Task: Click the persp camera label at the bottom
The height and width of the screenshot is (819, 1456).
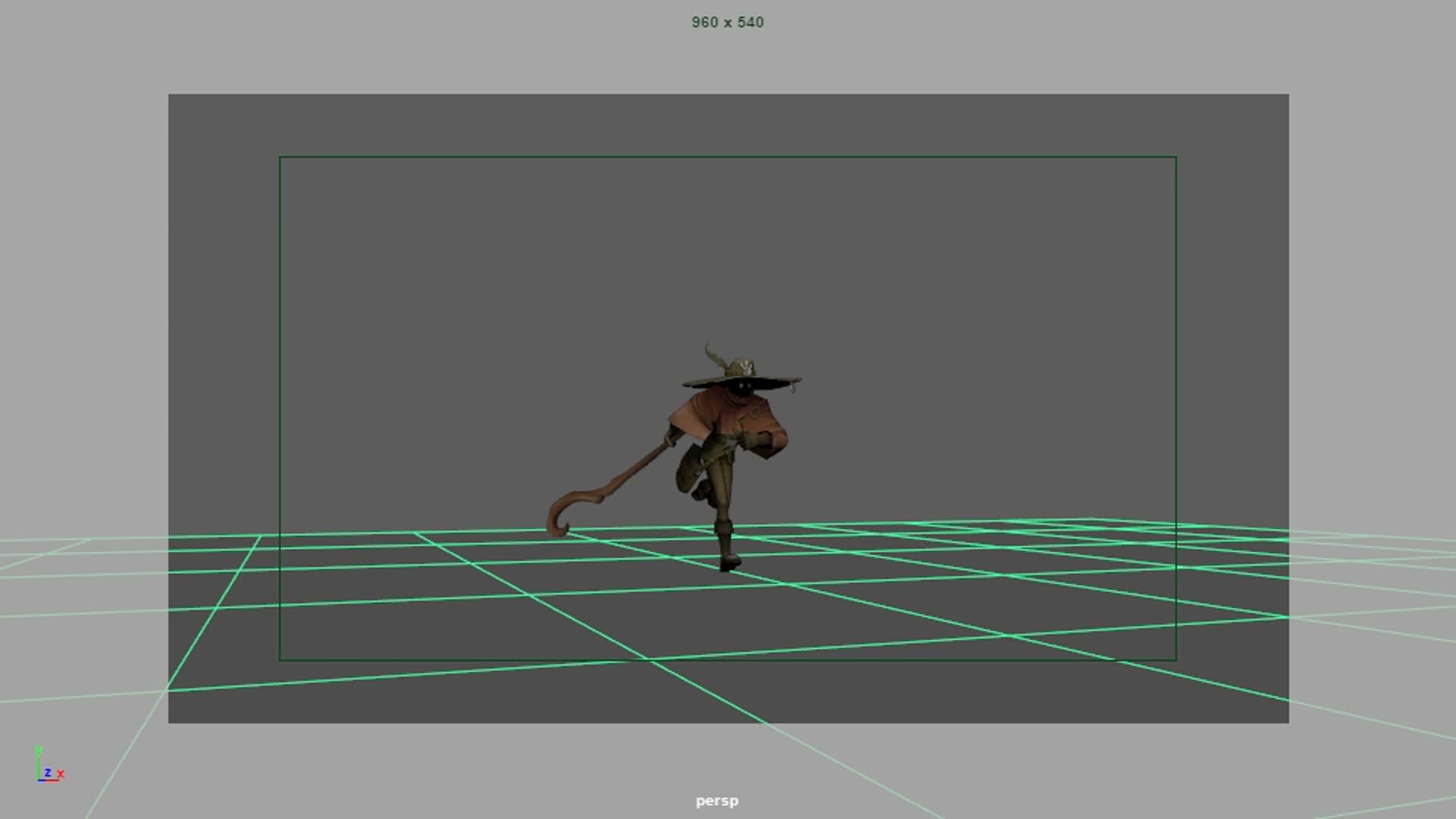Action: pos(717,800)
